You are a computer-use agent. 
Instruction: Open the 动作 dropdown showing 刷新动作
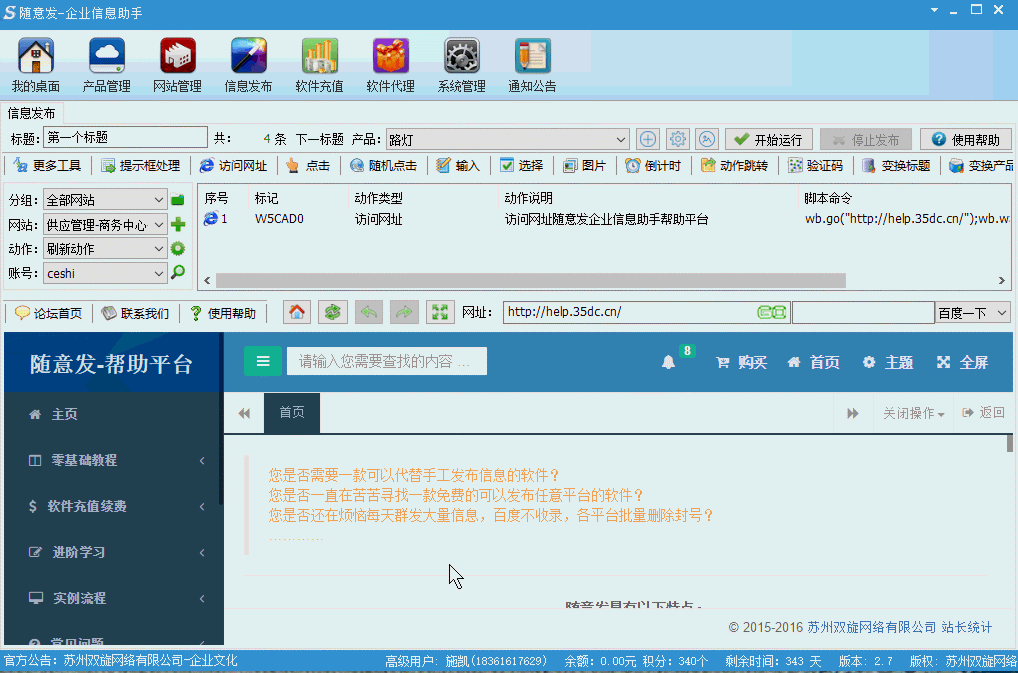(105, 249)
